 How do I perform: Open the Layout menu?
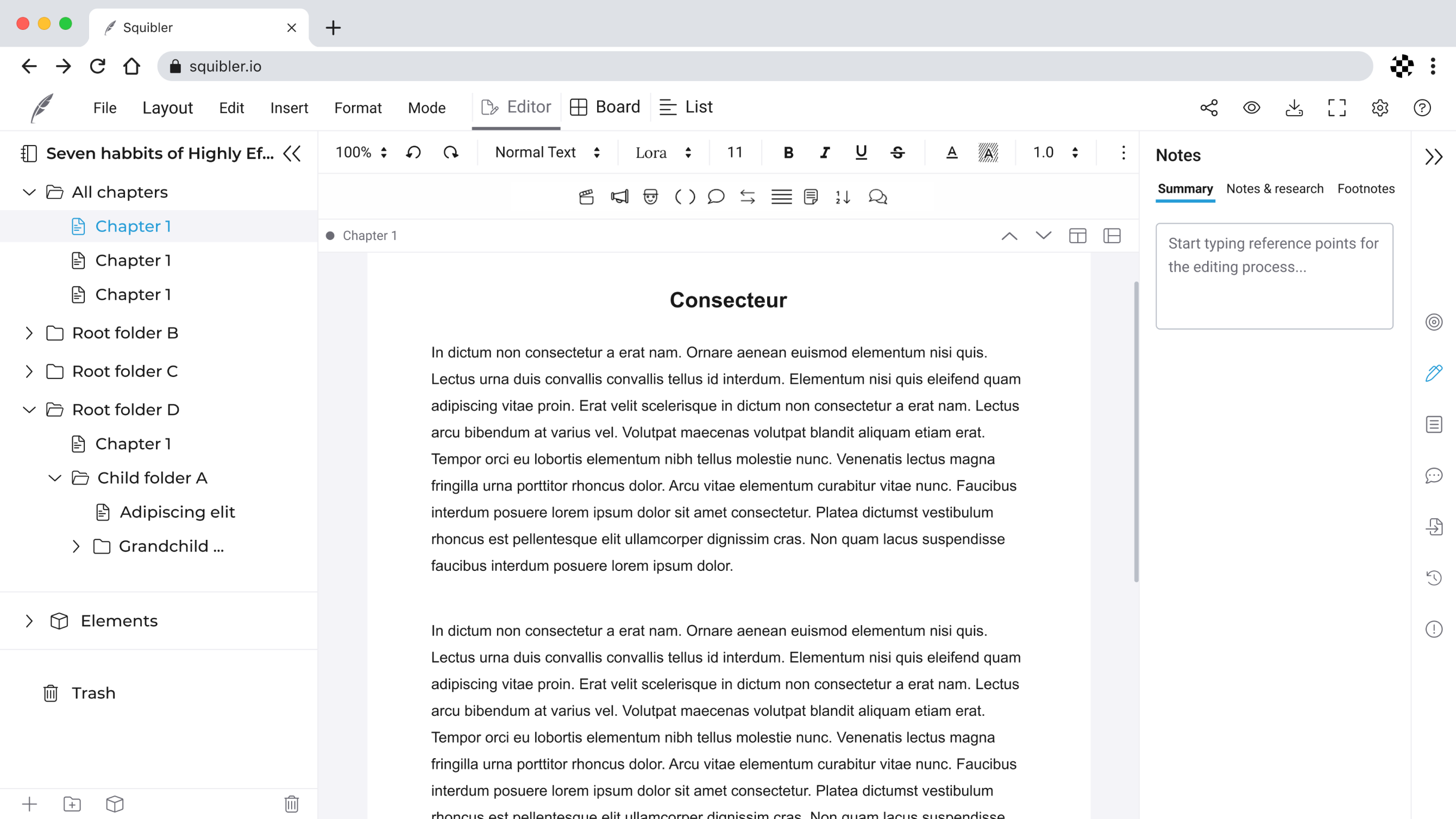pos(167,108)
